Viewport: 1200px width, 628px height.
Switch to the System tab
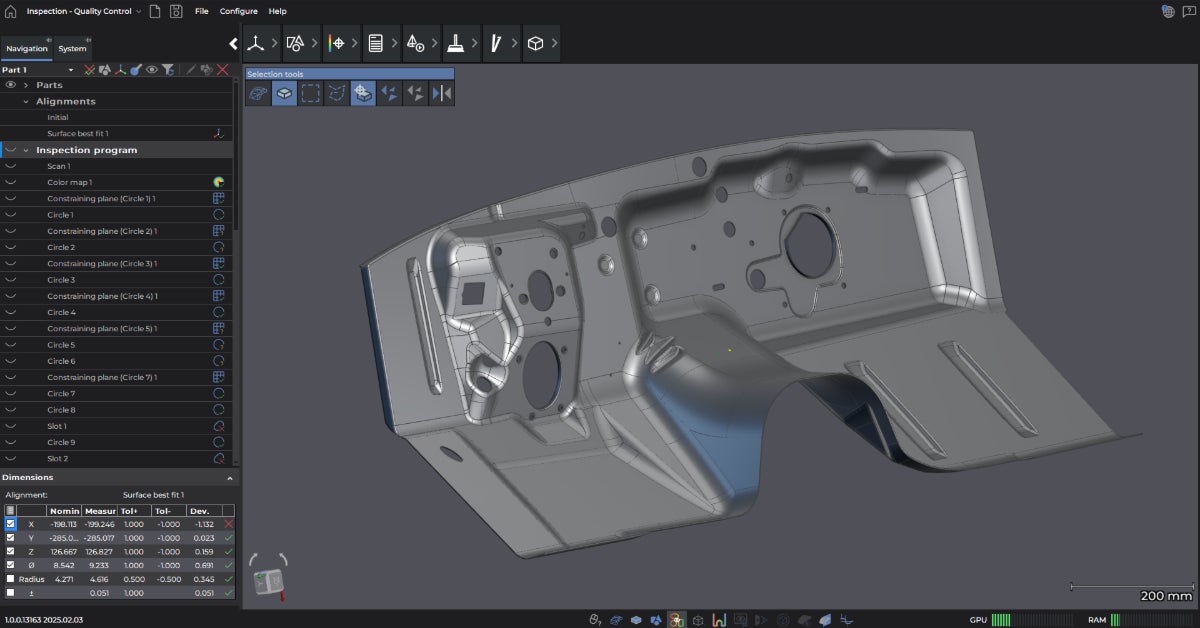pos(72,48)
